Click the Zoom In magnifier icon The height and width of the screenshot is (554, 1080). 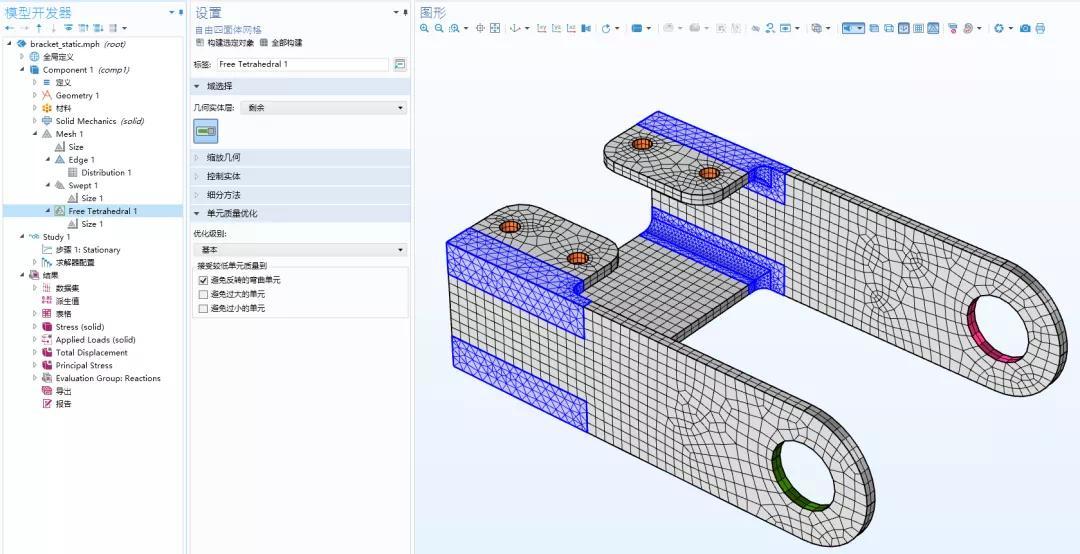pos(424,28)
